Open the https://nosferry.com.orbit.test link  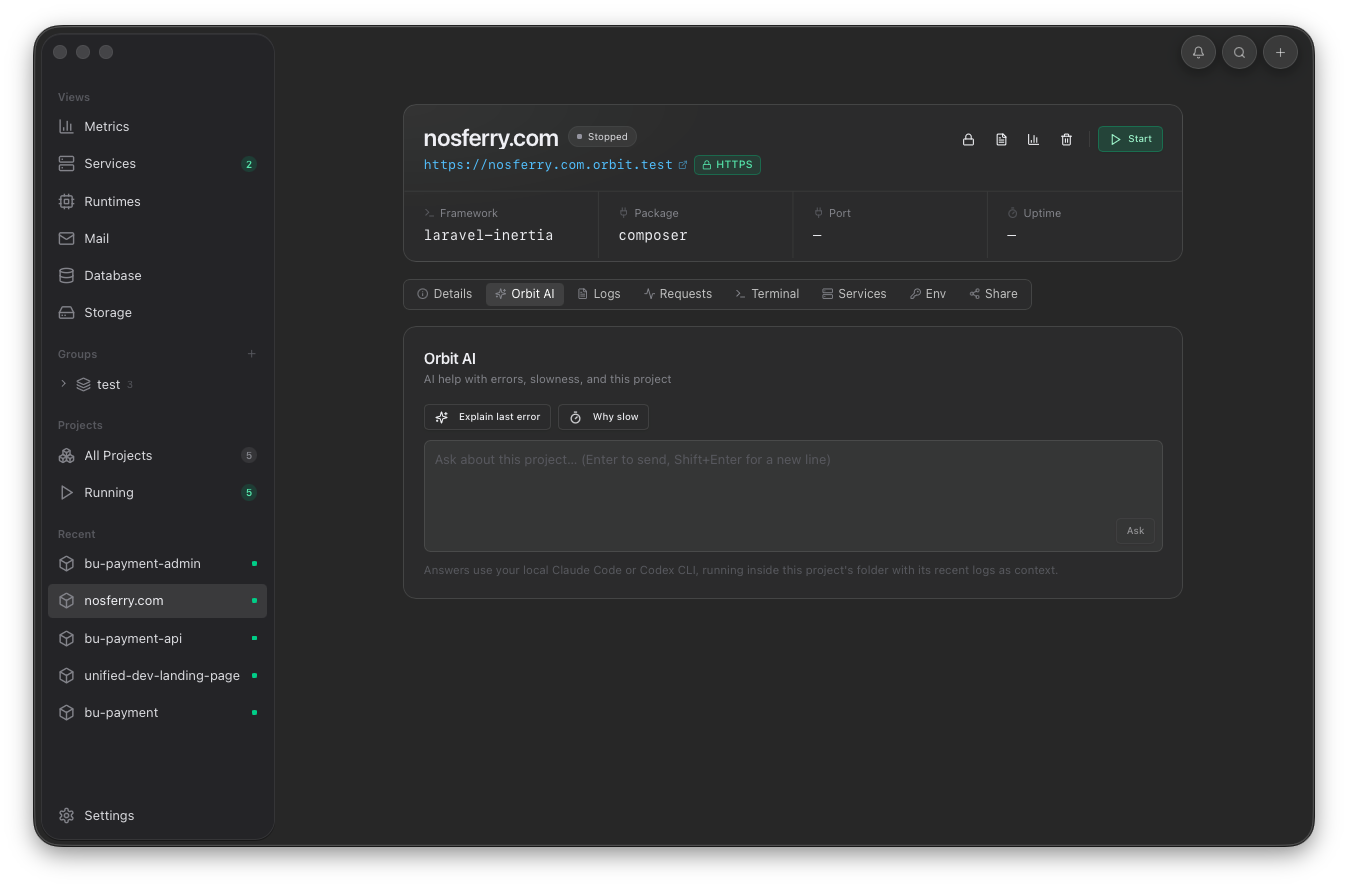click(x=548, y=165)
